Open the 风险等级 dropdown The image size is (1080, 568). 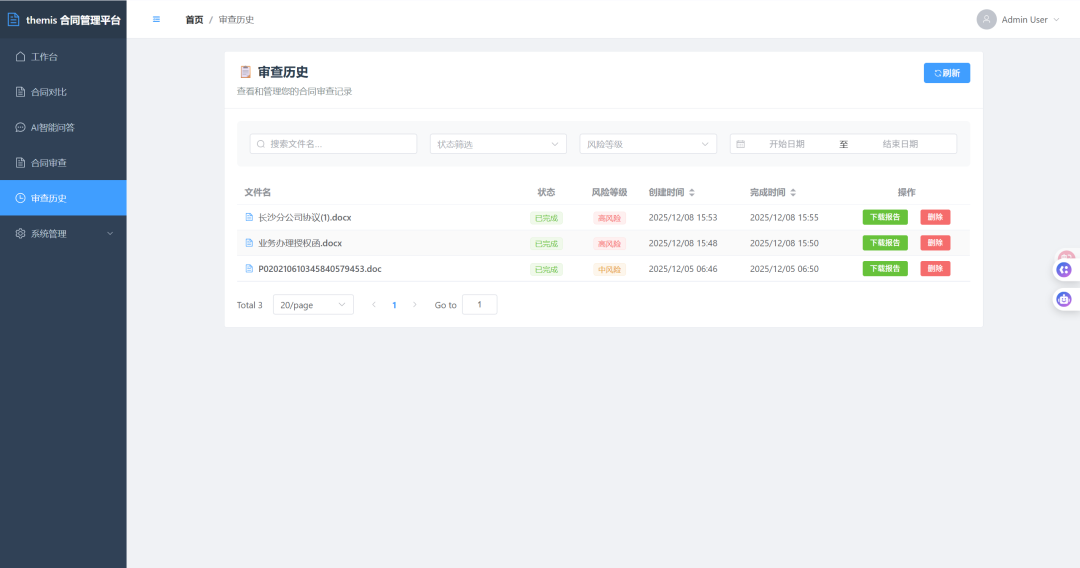click(648, 144)
